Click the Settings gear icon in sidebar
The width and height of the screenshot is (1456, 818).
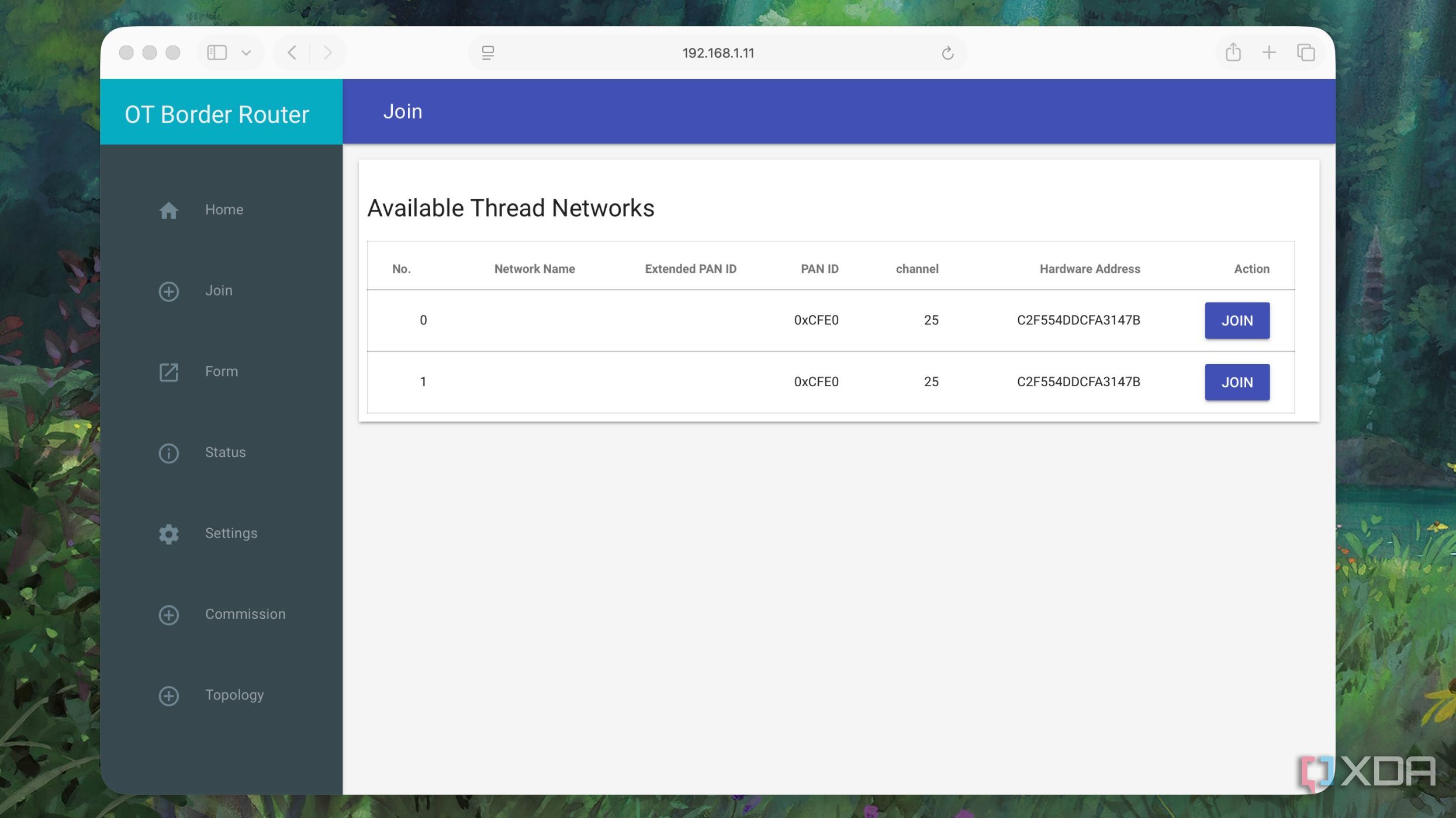pyautogui.click(x=168, y=533)
